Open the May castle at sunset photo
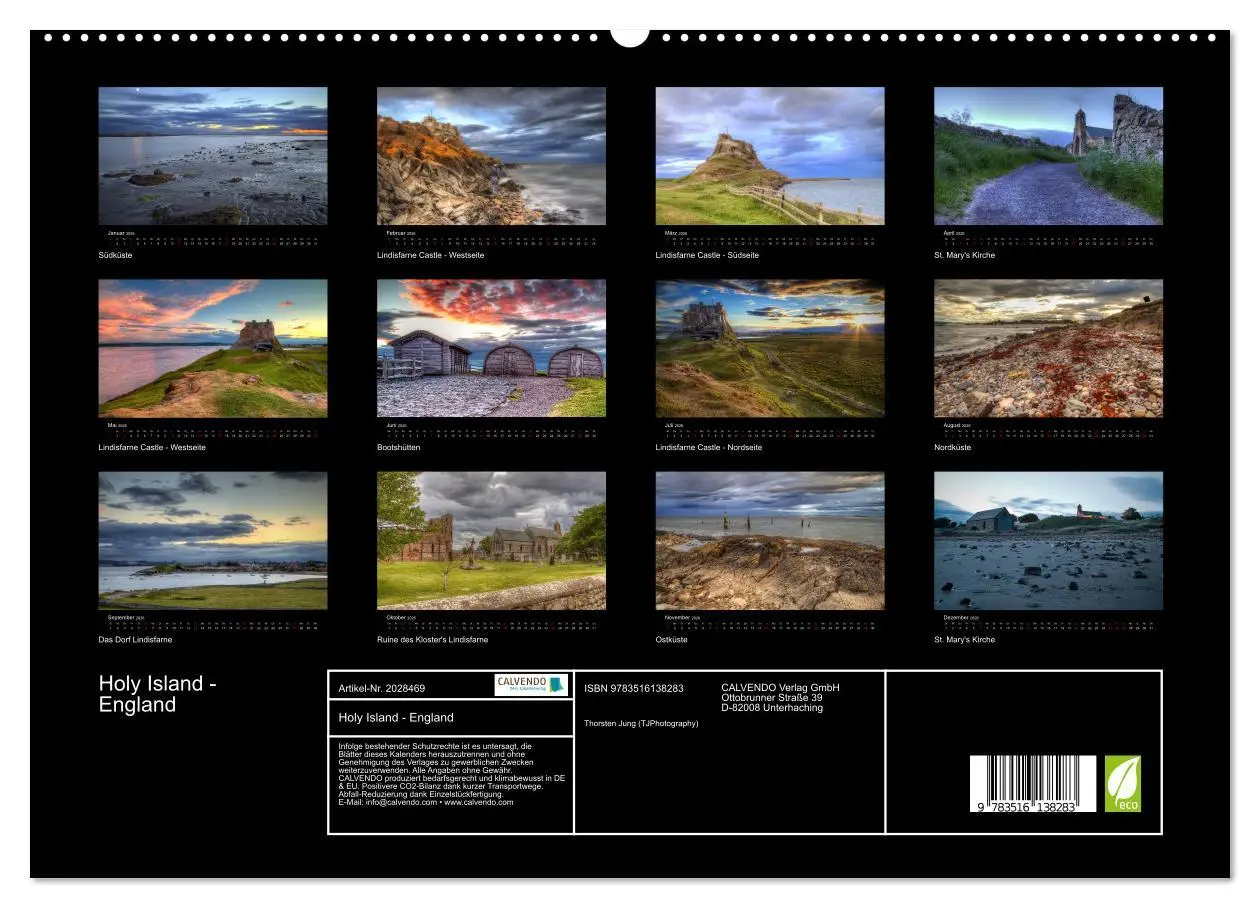This screenshot has height=908, width=1260. click(x=213, y=348)
